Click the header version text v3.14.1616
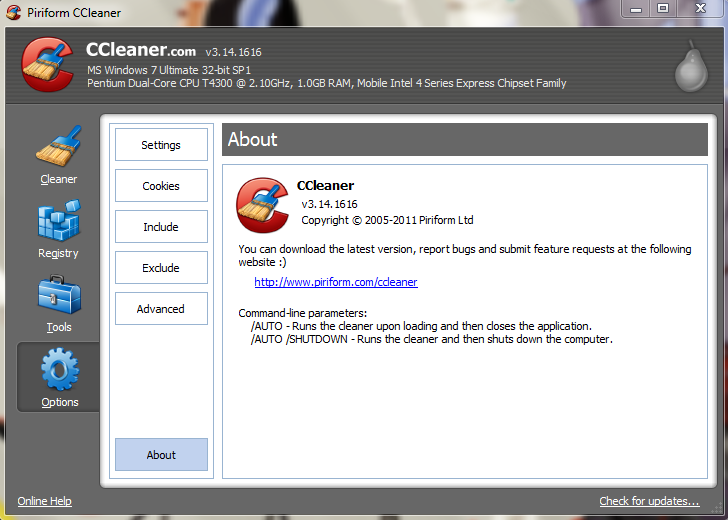The height and width of the screenshot is (520, 728). 234,52
